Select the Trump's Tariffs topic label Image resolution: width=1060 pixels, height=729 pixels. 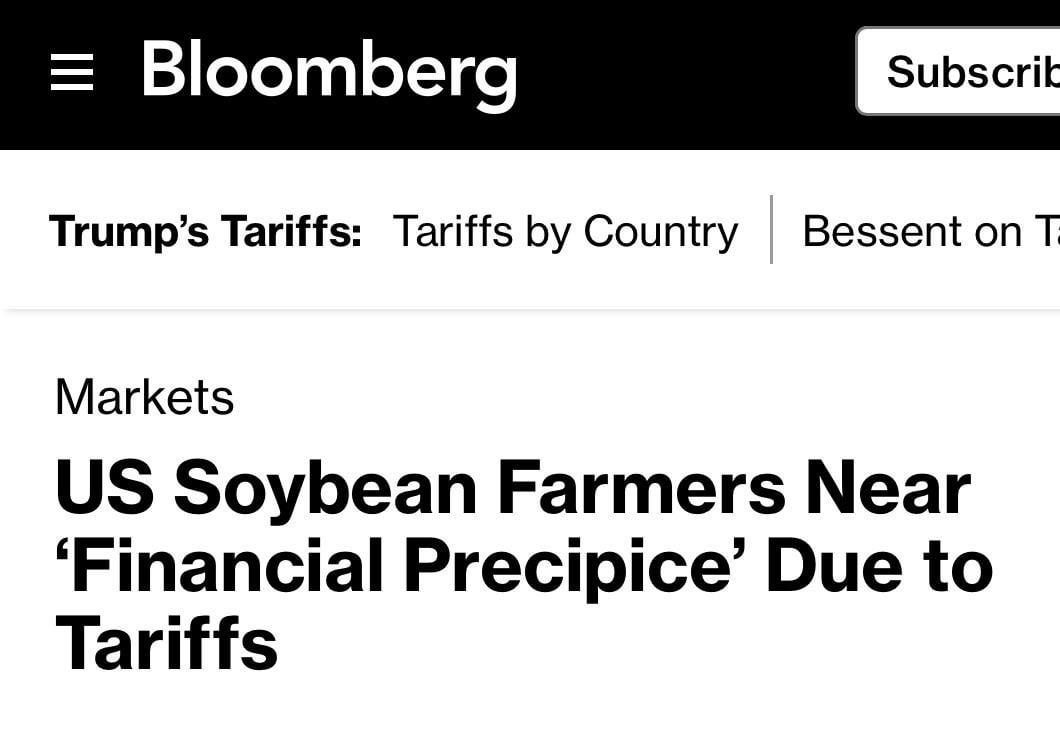click(x=205, y=231)
